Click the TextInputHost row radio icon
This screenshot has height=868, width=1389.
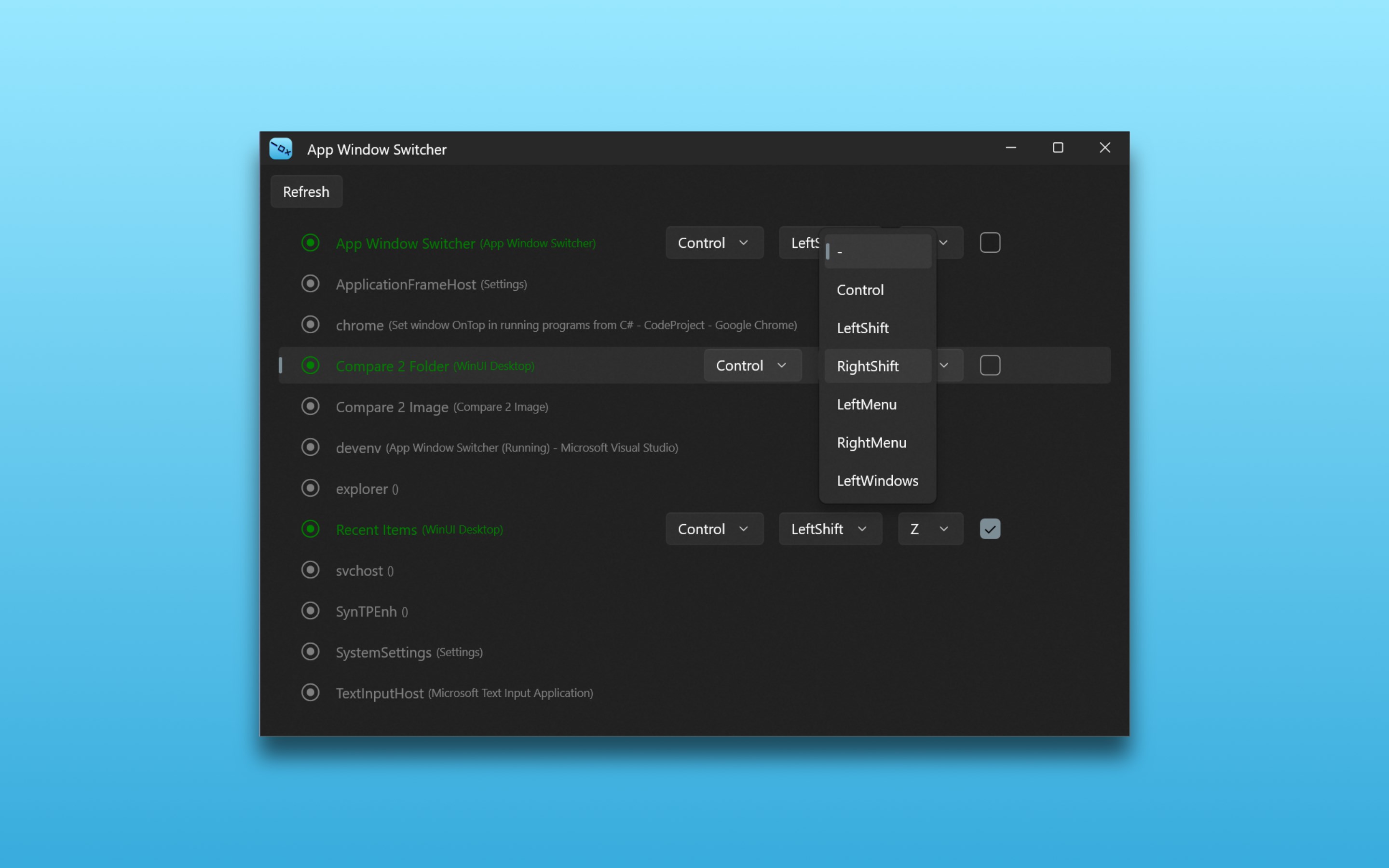pos(311,692)
